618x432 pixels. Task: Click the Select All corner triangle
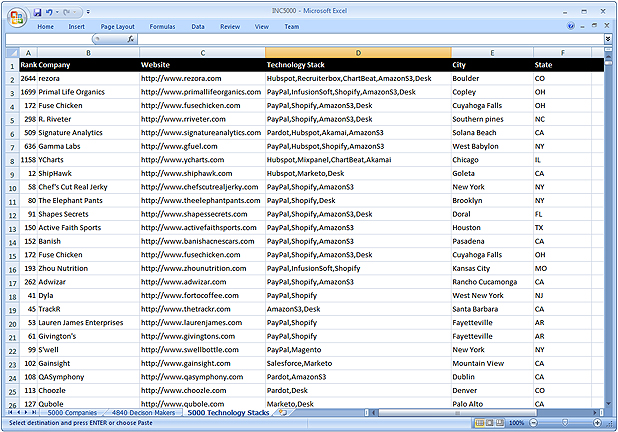[12, 52]
